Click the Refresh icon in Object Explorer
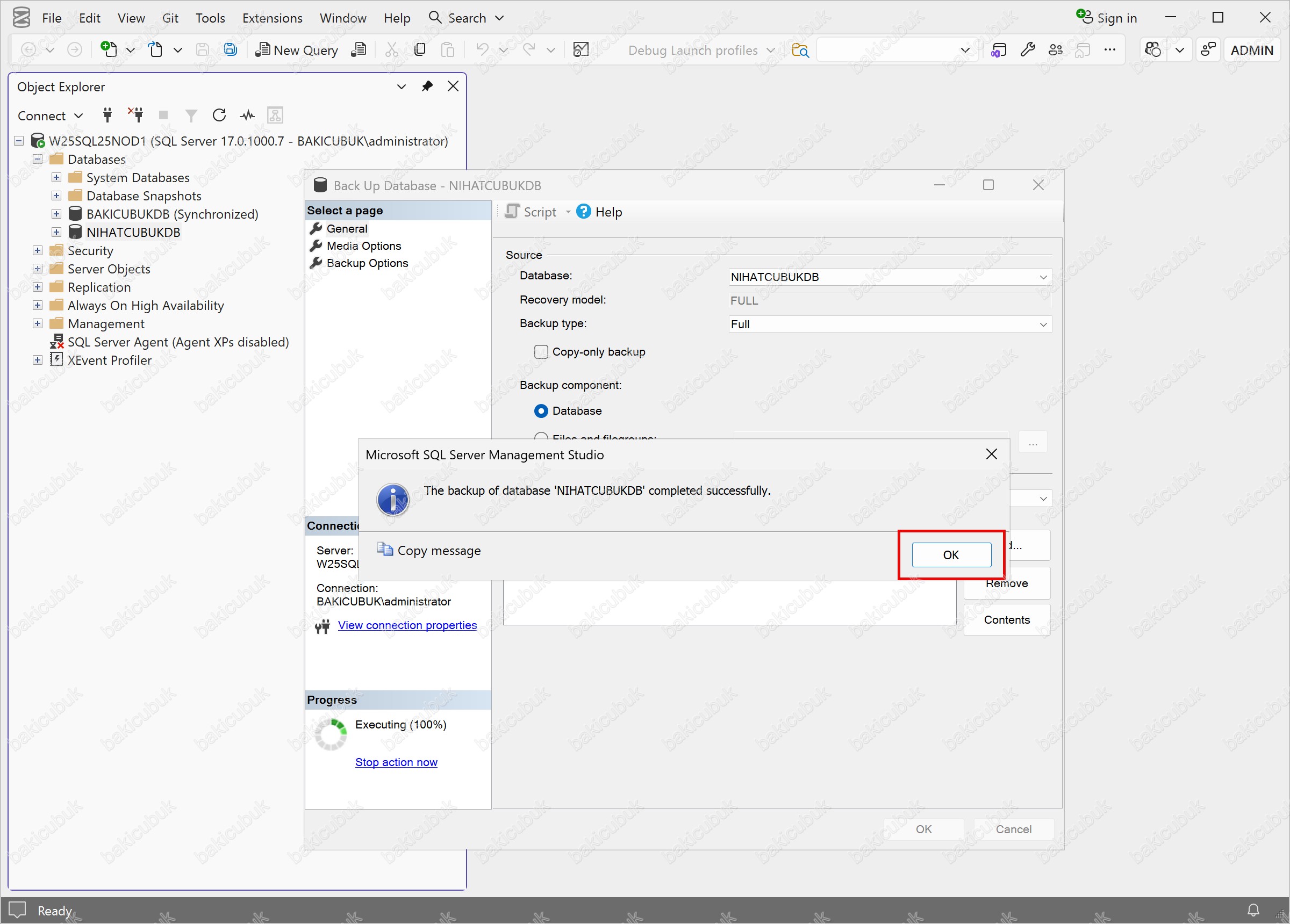 [x=219, y=115]
